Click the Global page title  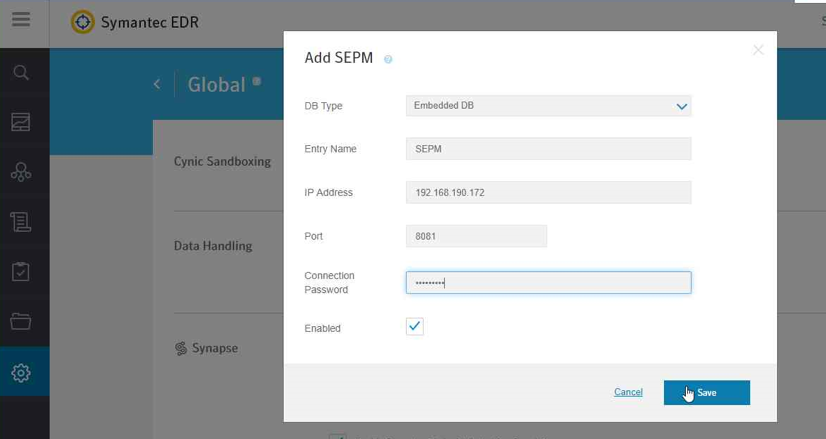217,85
